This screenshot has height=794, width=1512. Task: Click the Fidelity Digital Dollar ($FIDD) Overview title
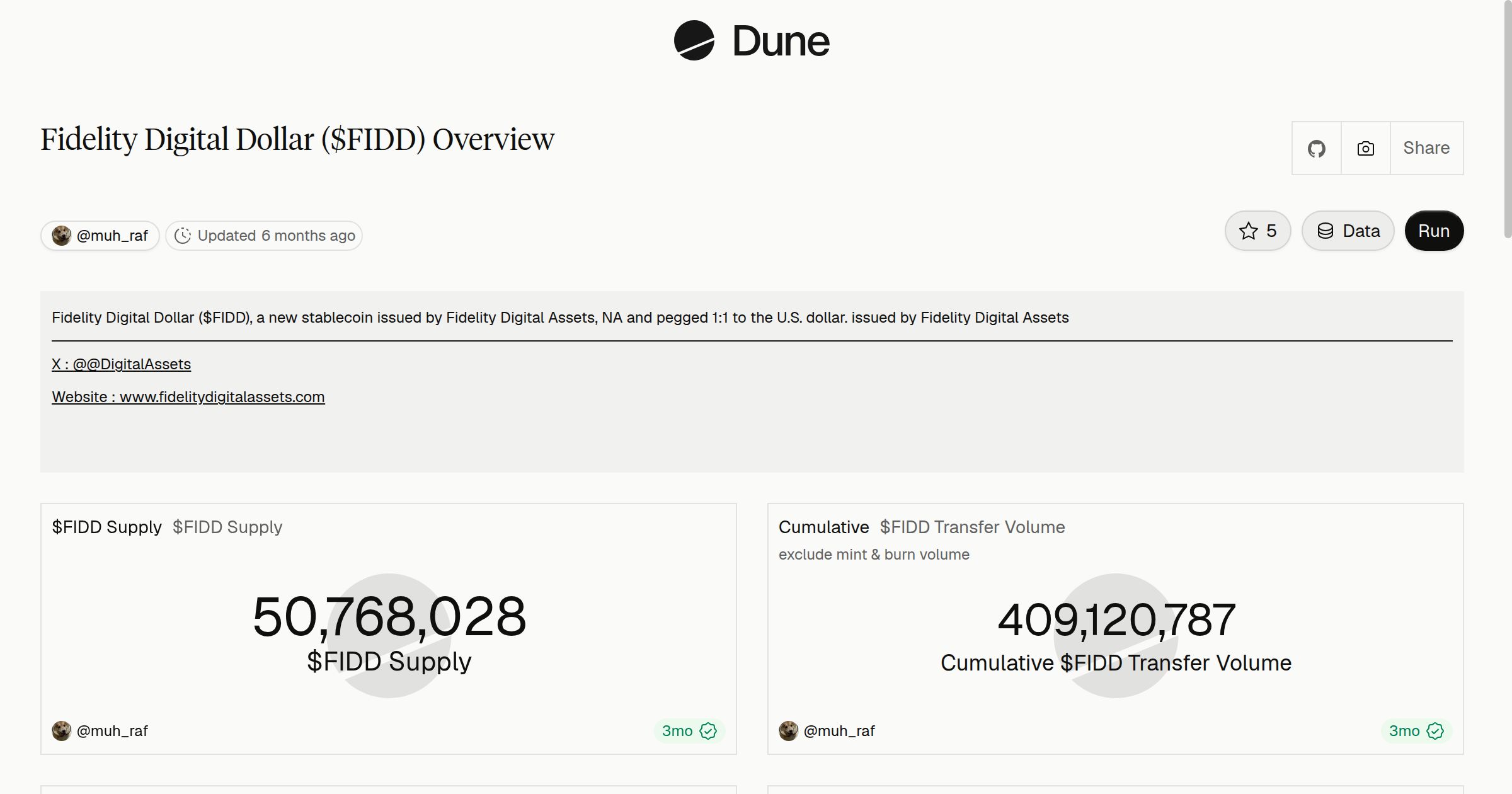point(297,139)
